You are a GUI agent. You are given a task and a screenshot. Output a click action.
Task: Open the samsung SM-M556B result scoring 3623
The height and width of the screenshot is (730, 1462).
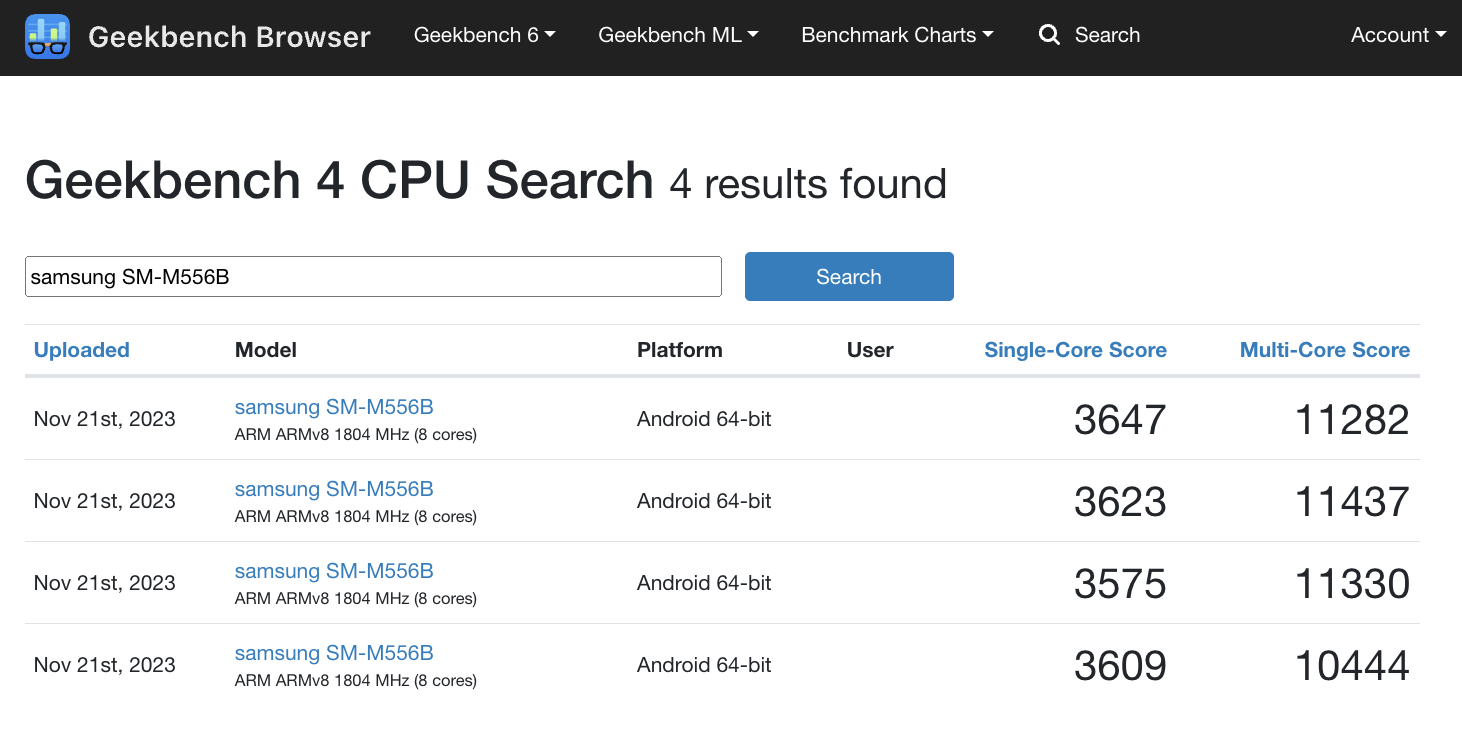pyautogui.click(x=334, y=489)
